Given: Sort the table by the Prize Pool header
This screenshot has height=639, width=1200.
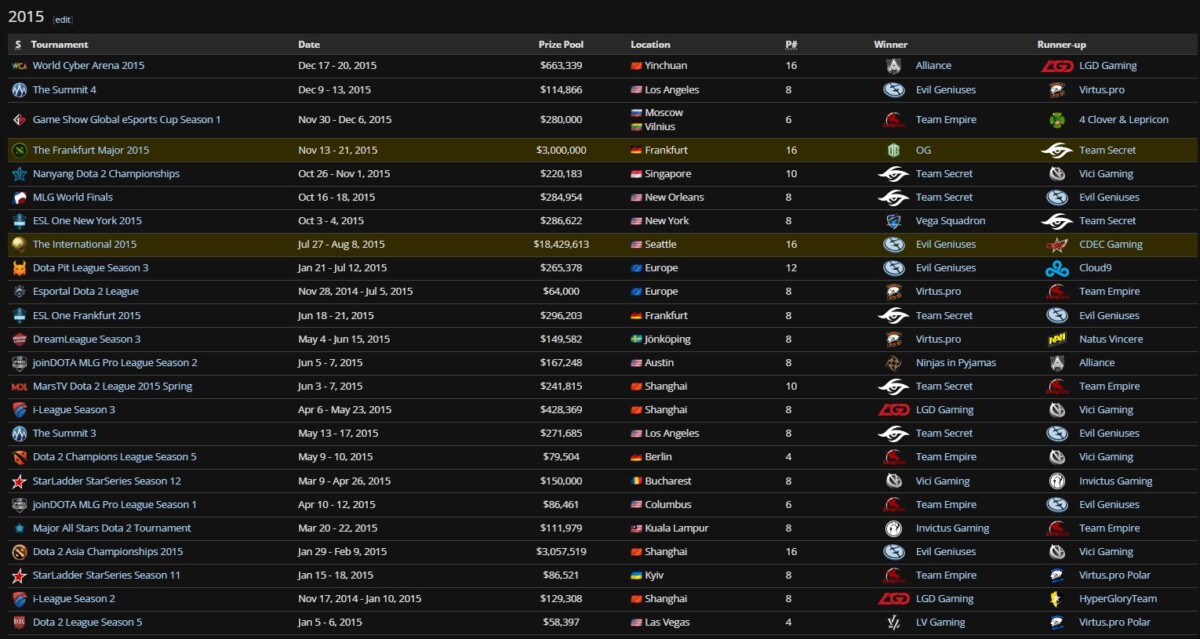Looking at the screenshot, I should 561,44.
